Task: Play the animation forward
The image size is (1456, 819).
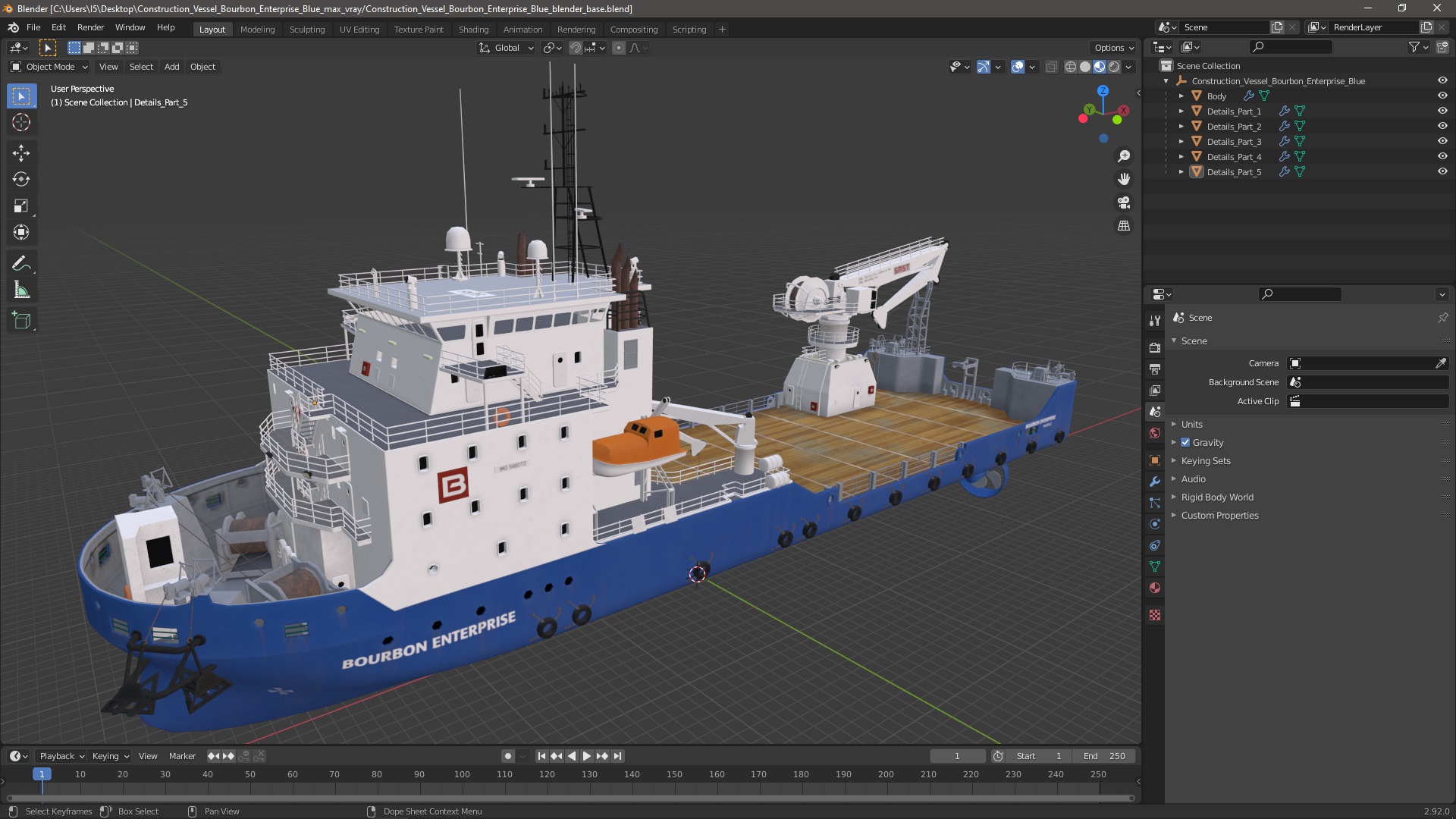Action: (x=587, y=756)
